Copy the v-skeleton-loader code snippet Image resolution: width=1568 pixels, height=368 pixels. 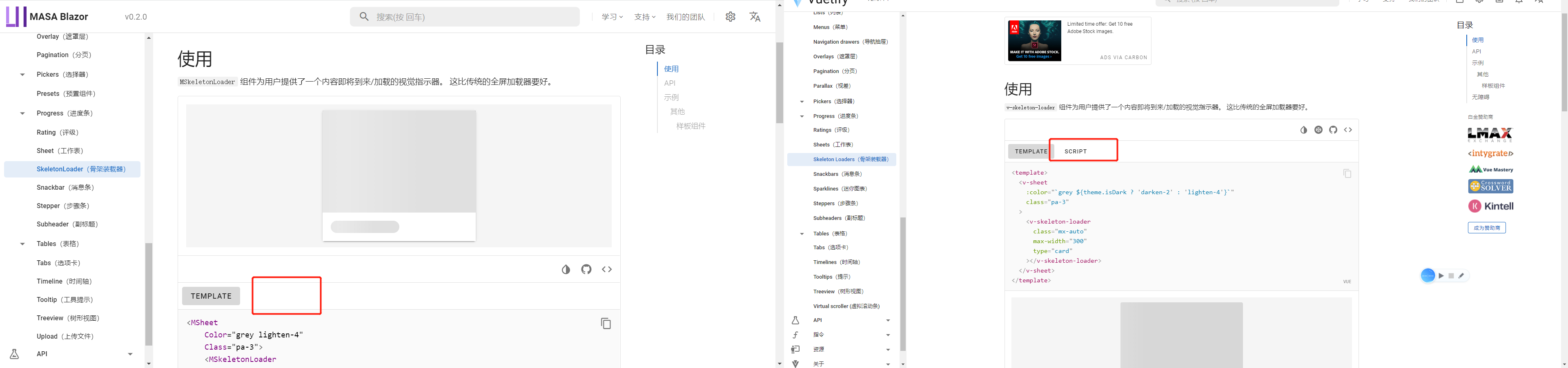(1347, 173)
